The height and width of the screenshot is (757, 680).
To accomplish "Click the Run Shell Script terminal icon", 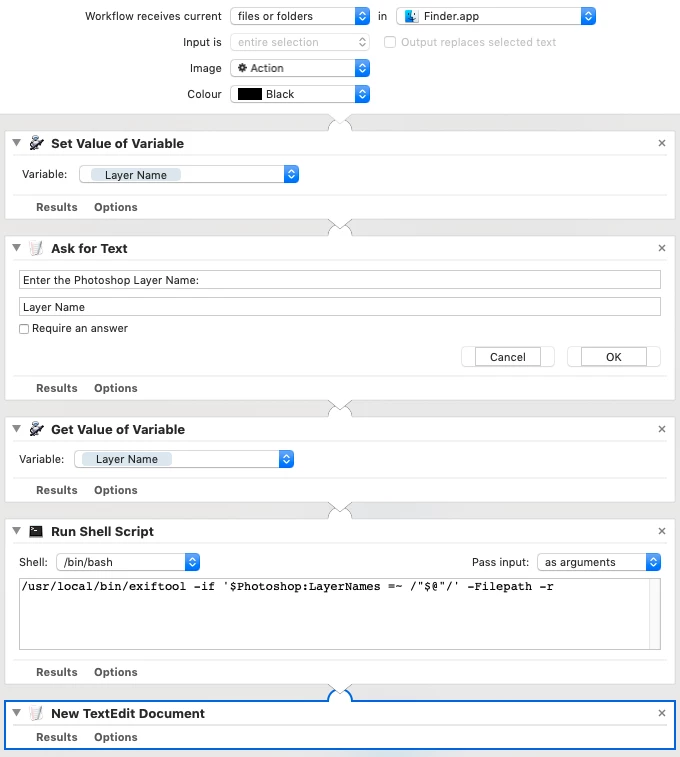I will [x=36, y=531].
